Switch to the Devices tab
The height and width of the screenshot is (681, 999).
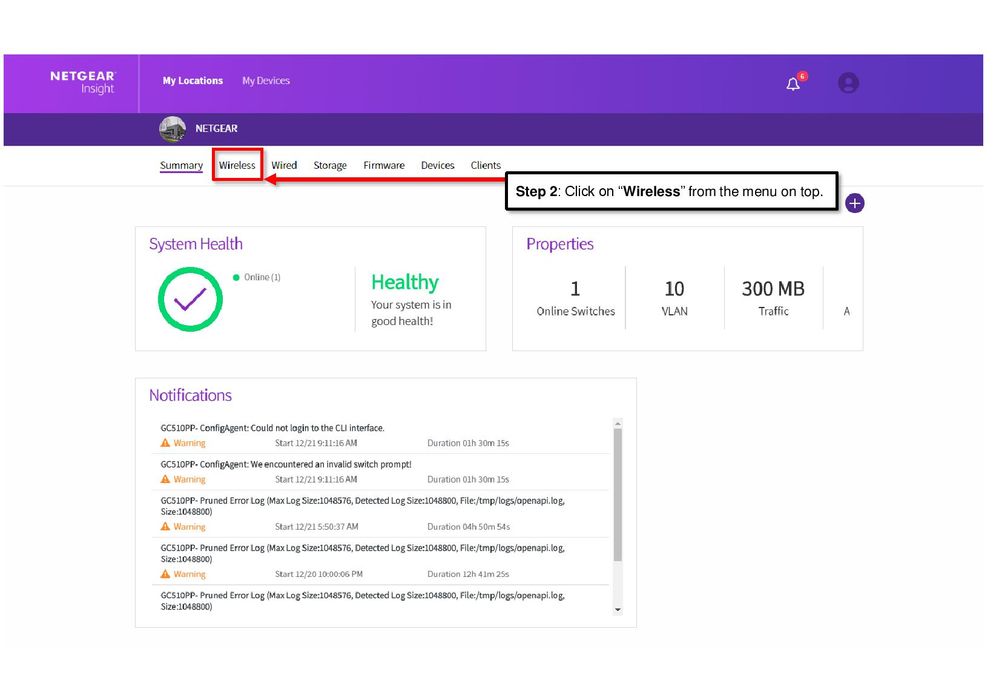coord(438,165)
